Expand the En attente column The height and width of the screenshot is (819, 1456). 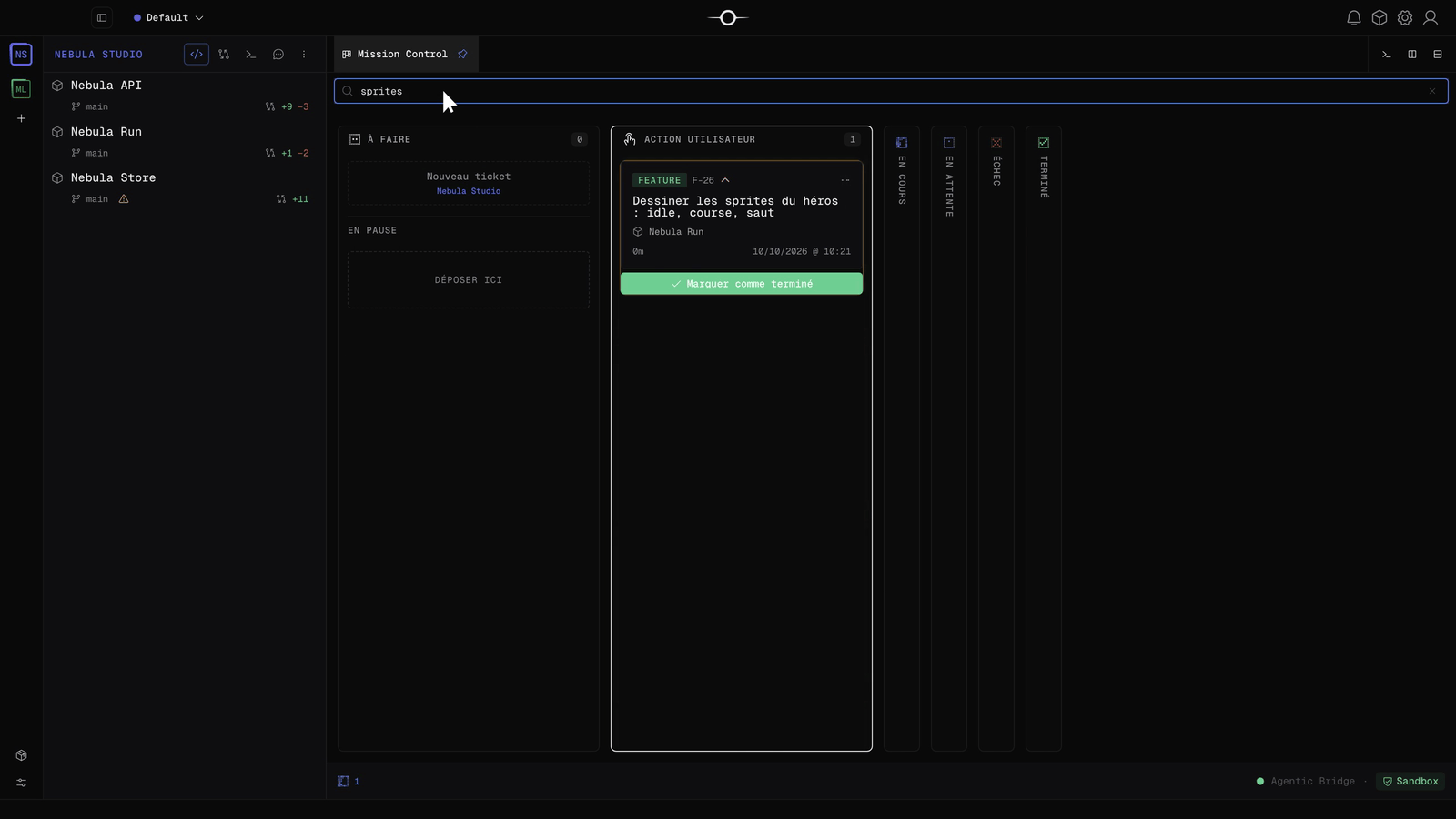tap(949, 439)
